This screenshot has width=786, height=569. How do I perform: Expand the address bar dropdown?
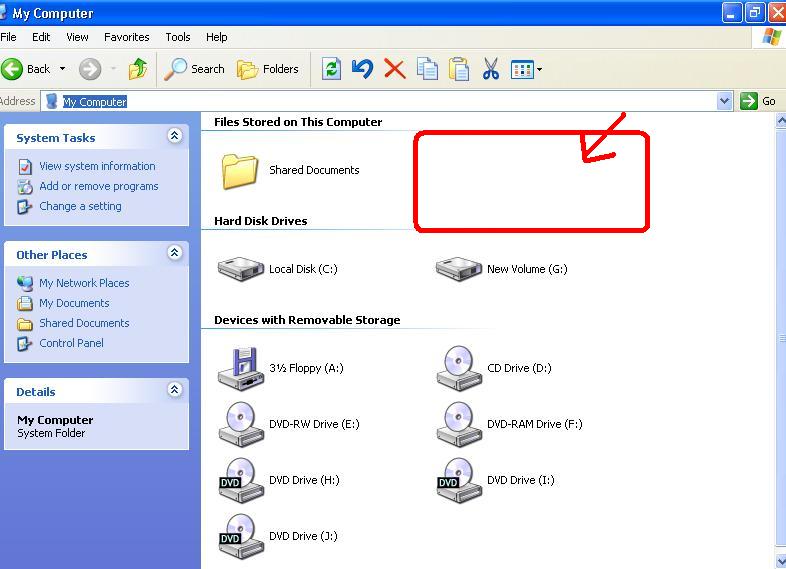coord(724,102)
